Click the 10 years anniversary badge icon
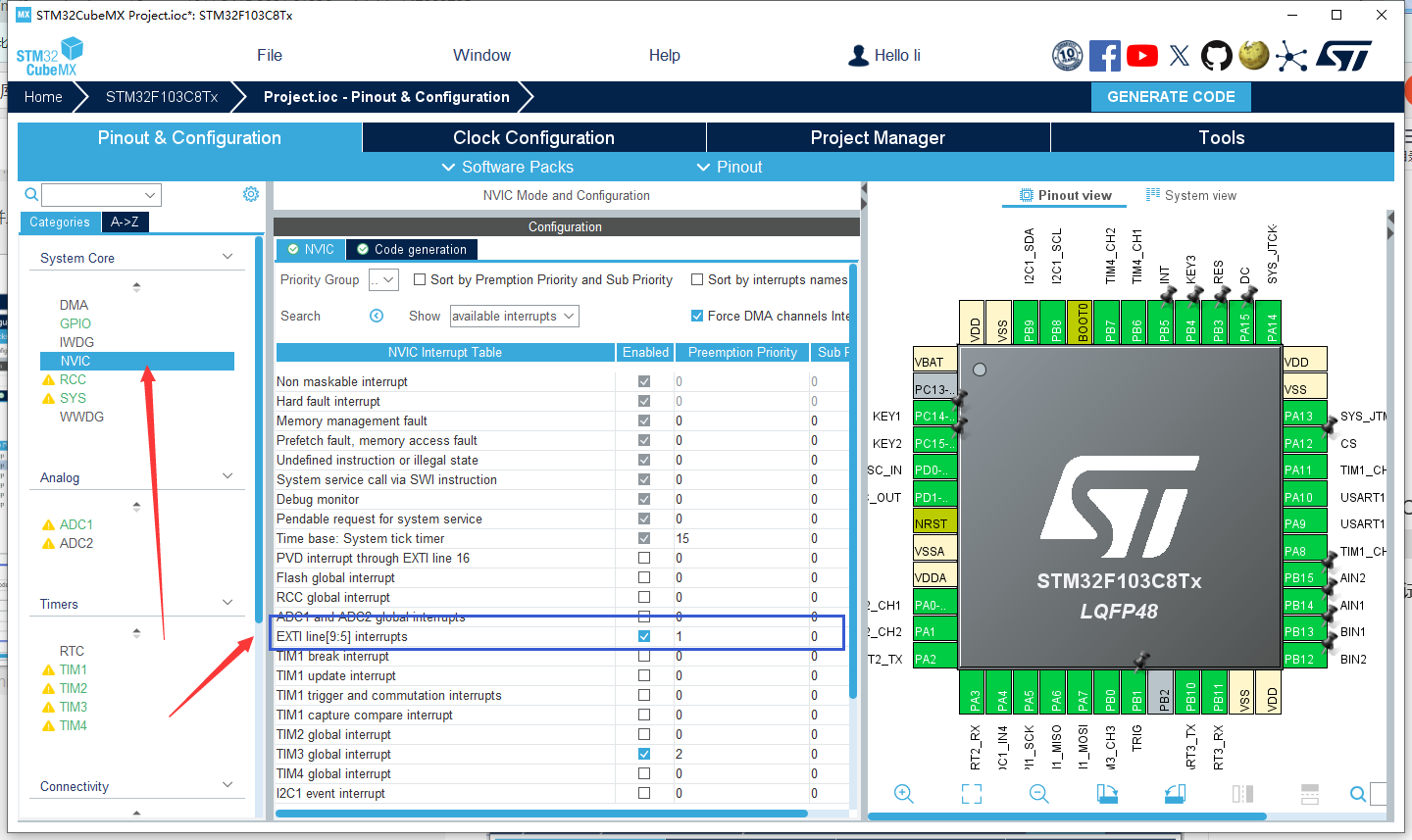The image size is (1412, 840). coord(1067,56)
